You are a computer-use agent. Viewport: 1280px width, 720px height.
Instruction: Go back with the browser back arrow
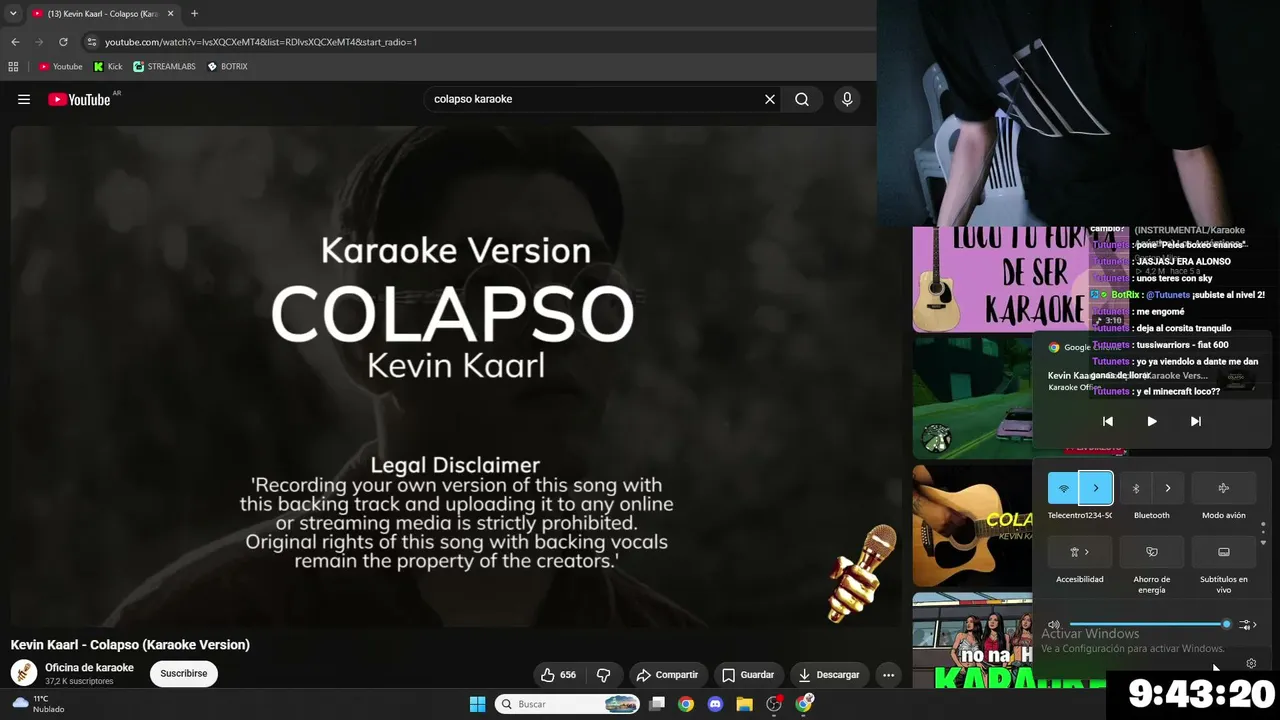(x=15, y=42)
